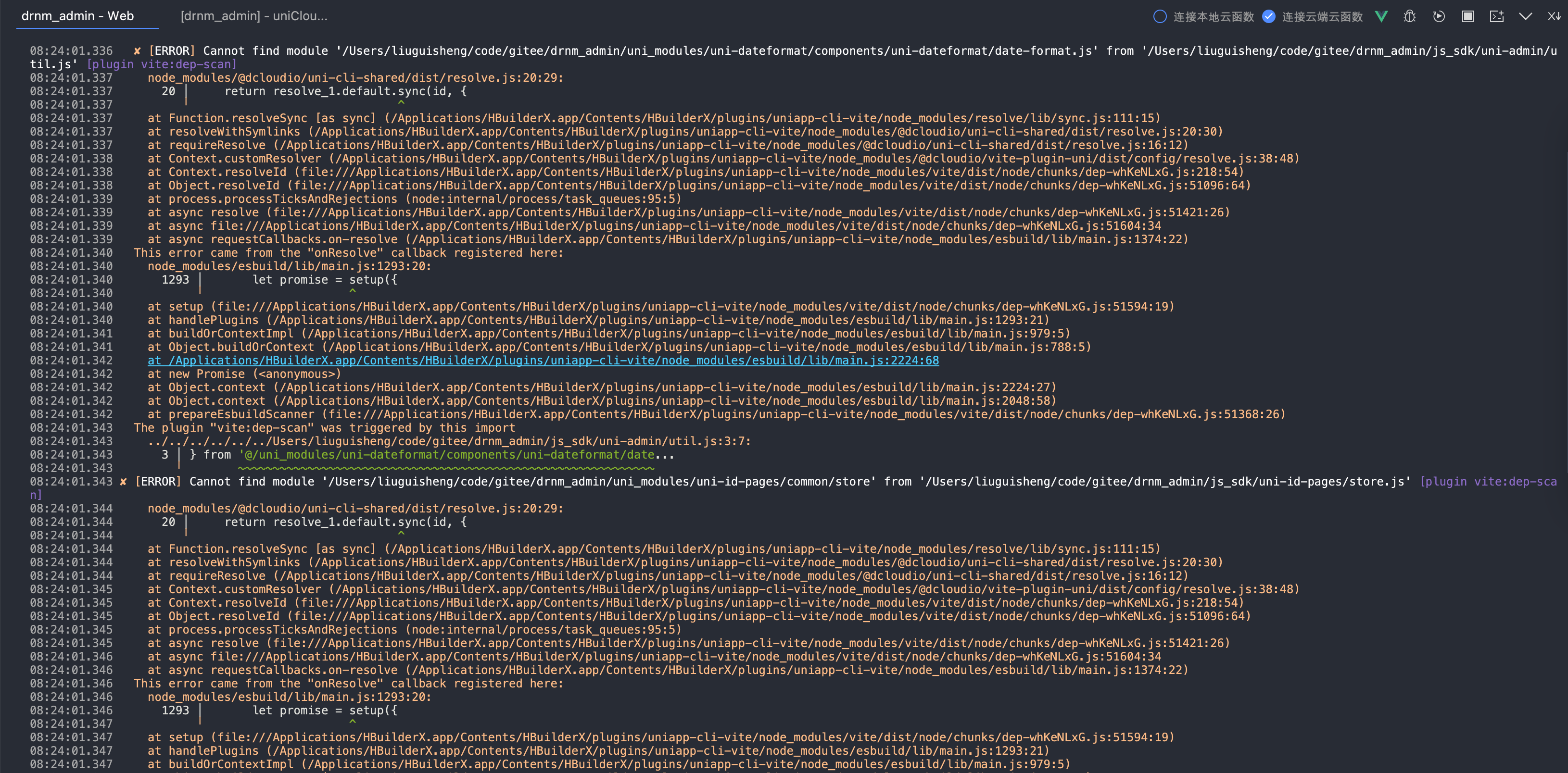Click the 'at handlePlugins' line at 08:24:01.340

(598, 321)
